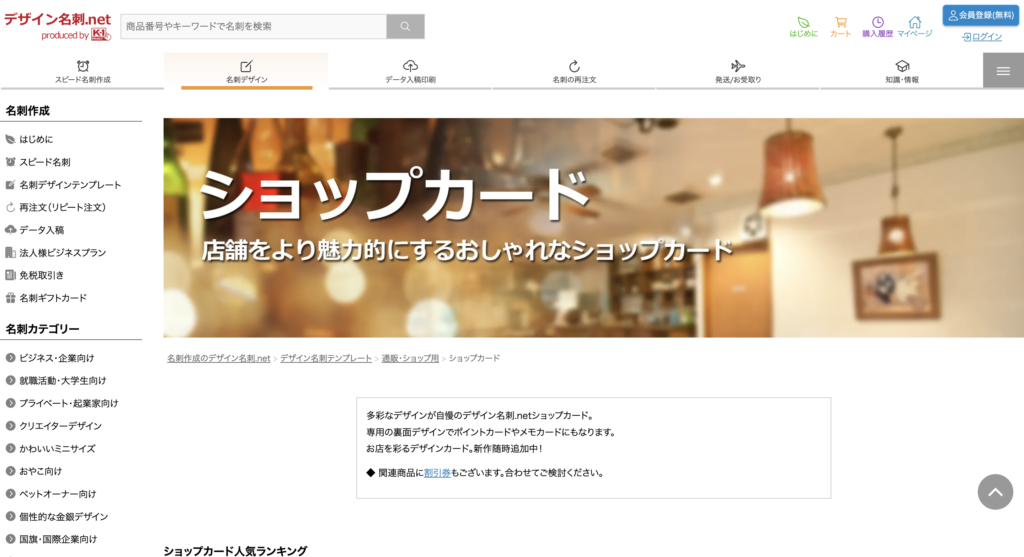The height and width of the screenshot is (557, 1024).
Task: Click the ショップカード人気ランキング heading
Action: click(x=235, y=550)
